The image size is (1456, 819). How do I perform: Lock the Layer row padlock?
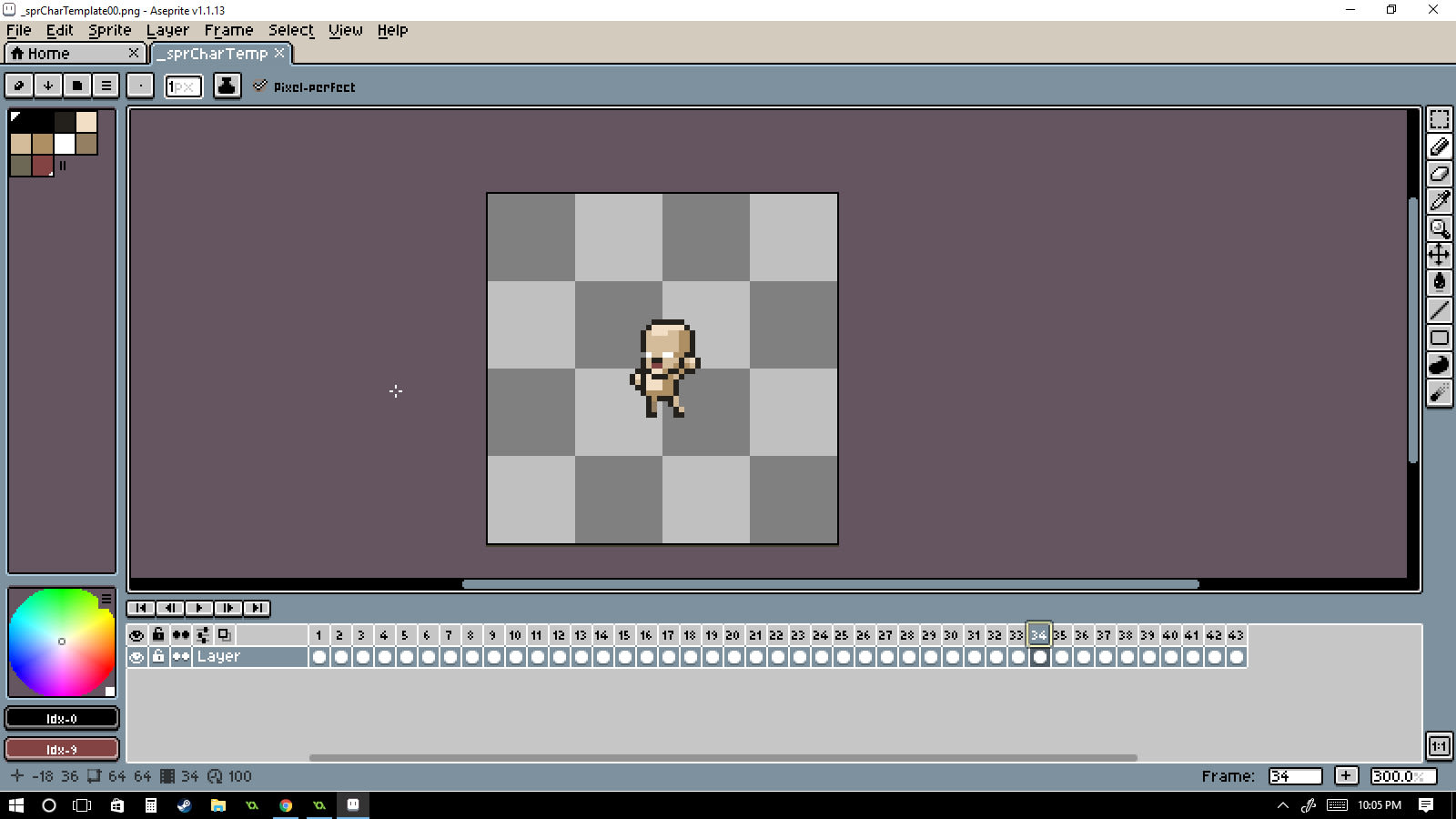[158, 657]
